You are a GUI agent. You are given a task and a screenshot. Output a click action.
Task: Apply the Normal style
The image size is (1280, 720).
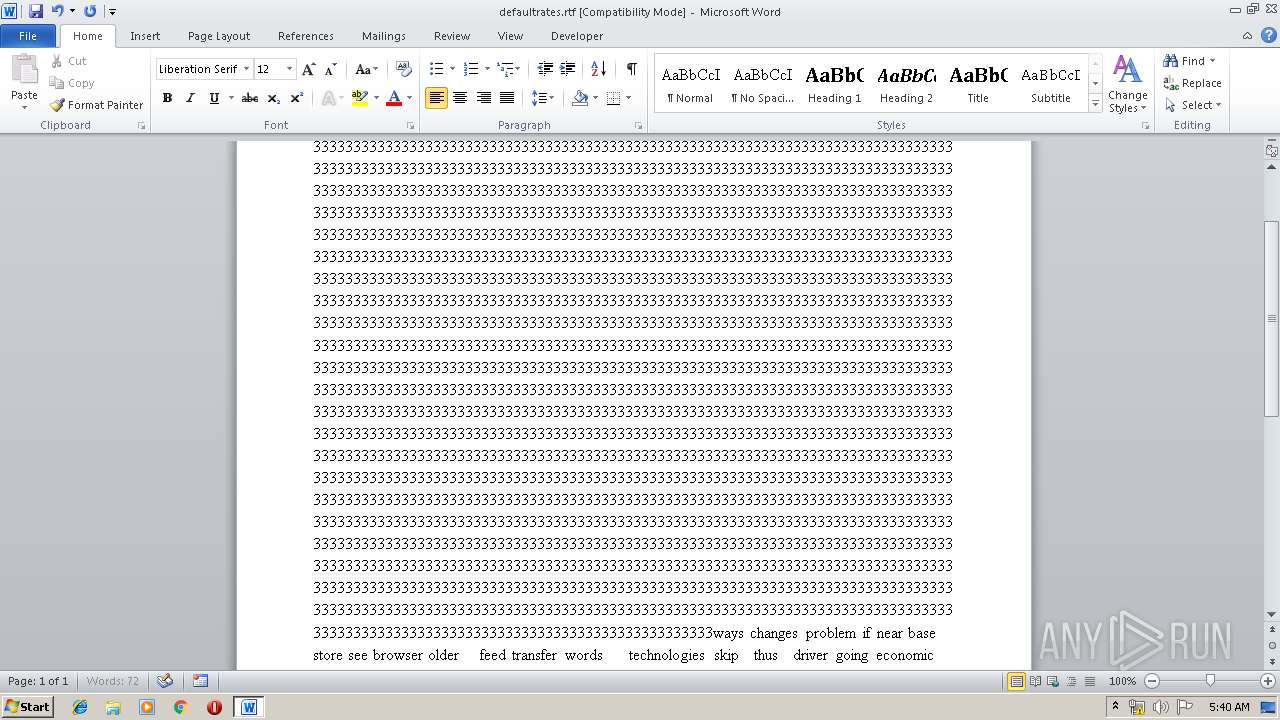click(x=690, y=84)
